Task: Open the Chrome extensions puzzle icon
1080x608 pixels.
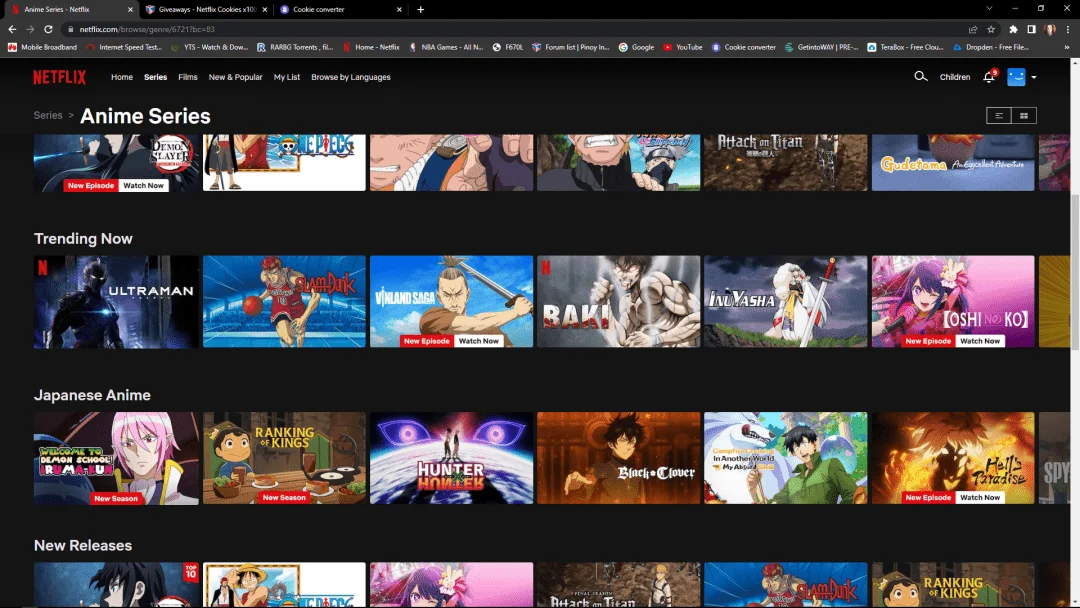Action: pos(1013,29)
